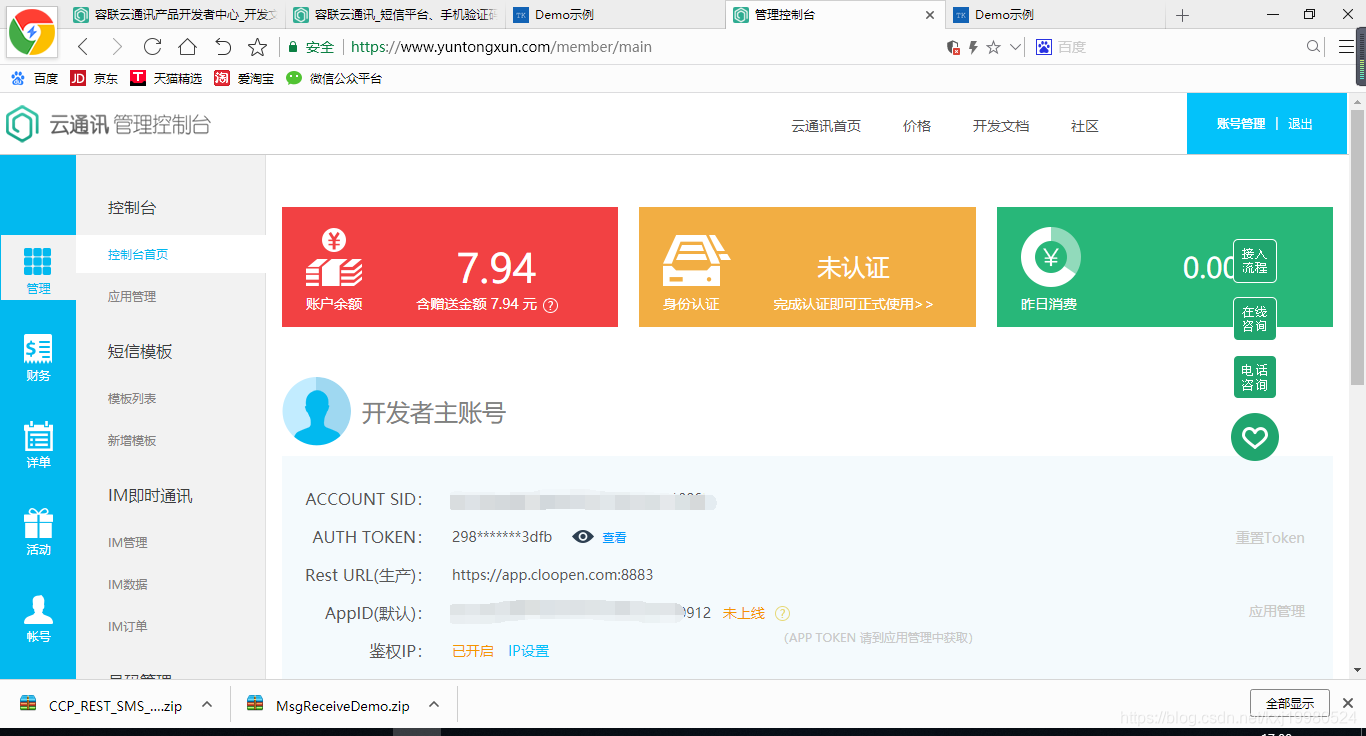Screen dimensions: 1366x736
Task: Click 账号管理 in the header
Action: point(1241,124)
